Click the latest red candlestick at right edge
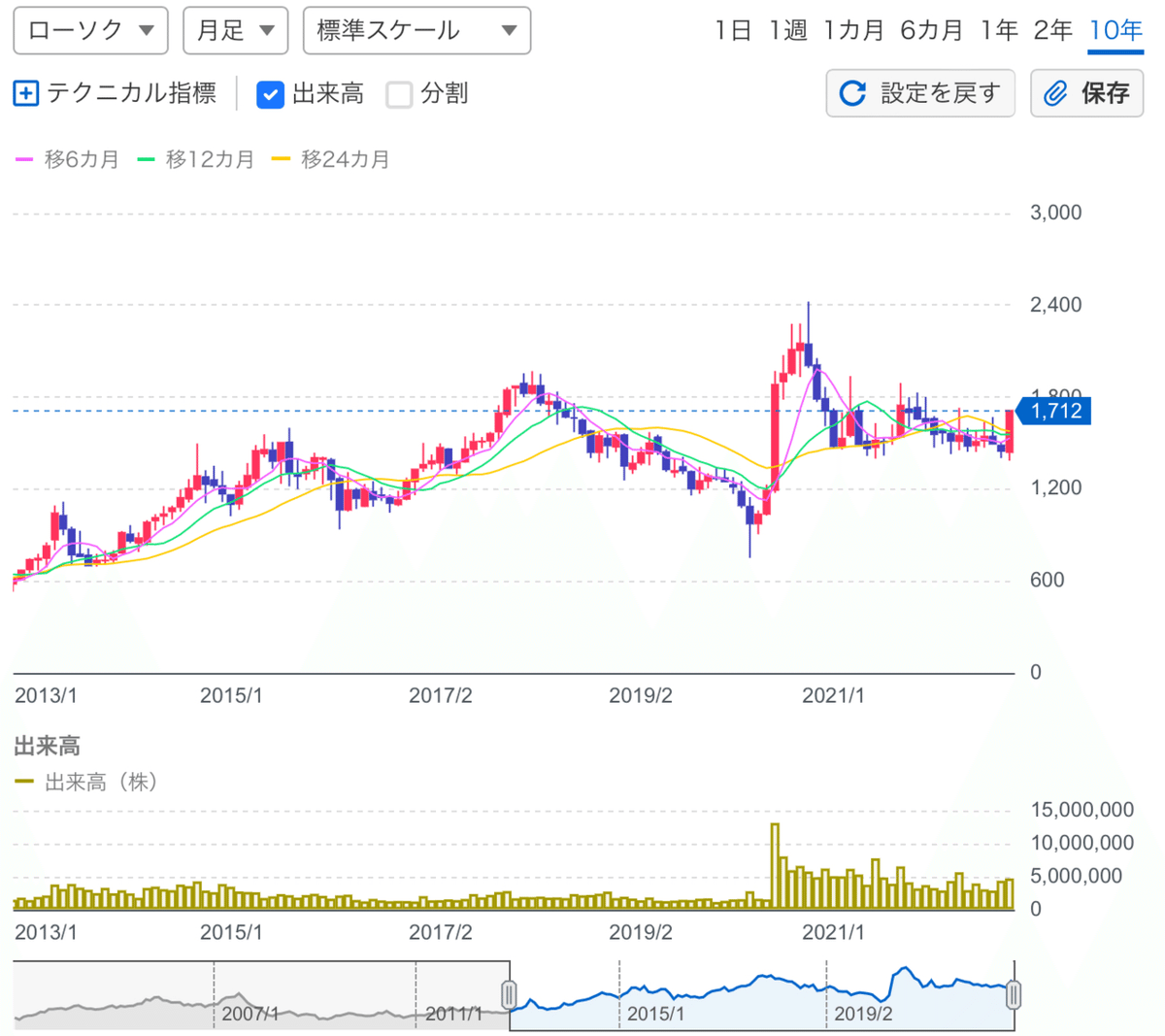 coord(1011,432)
